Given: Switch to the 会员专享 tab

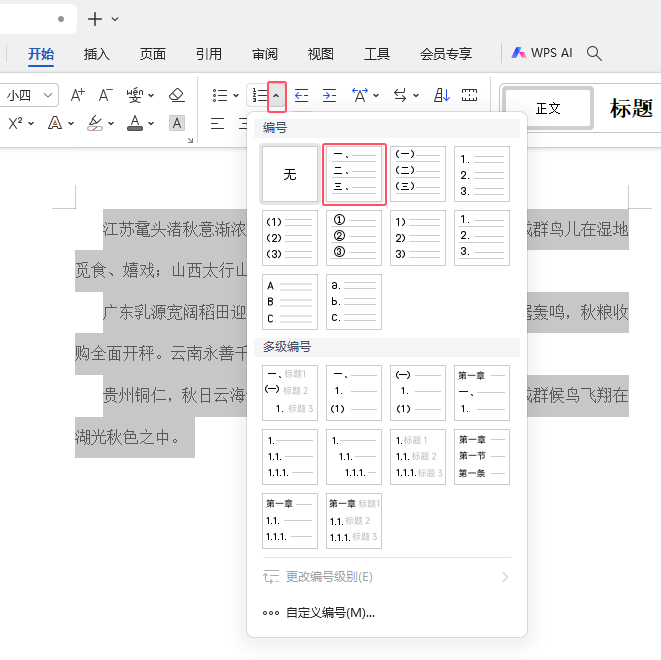Looking at the screenshot, I should click(x=446, y=54).
